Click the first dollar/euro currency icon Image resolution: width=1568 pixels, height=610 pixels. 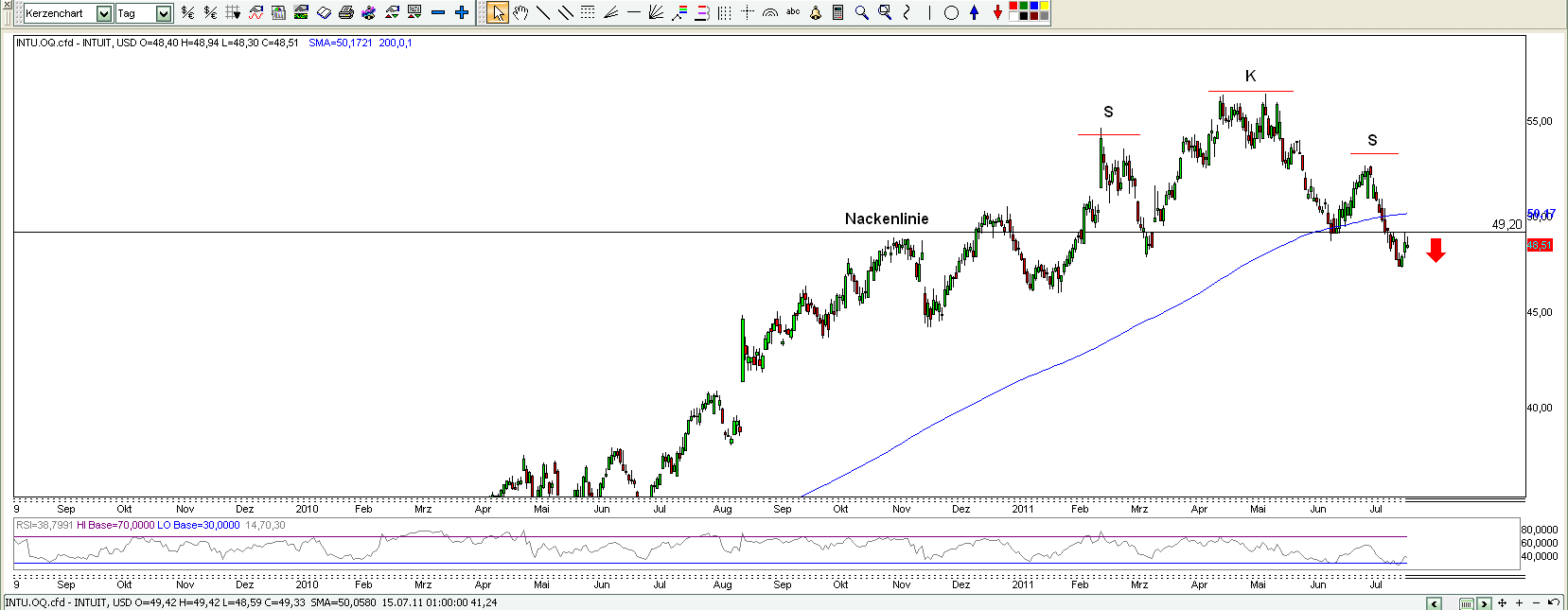pos(187,13)
